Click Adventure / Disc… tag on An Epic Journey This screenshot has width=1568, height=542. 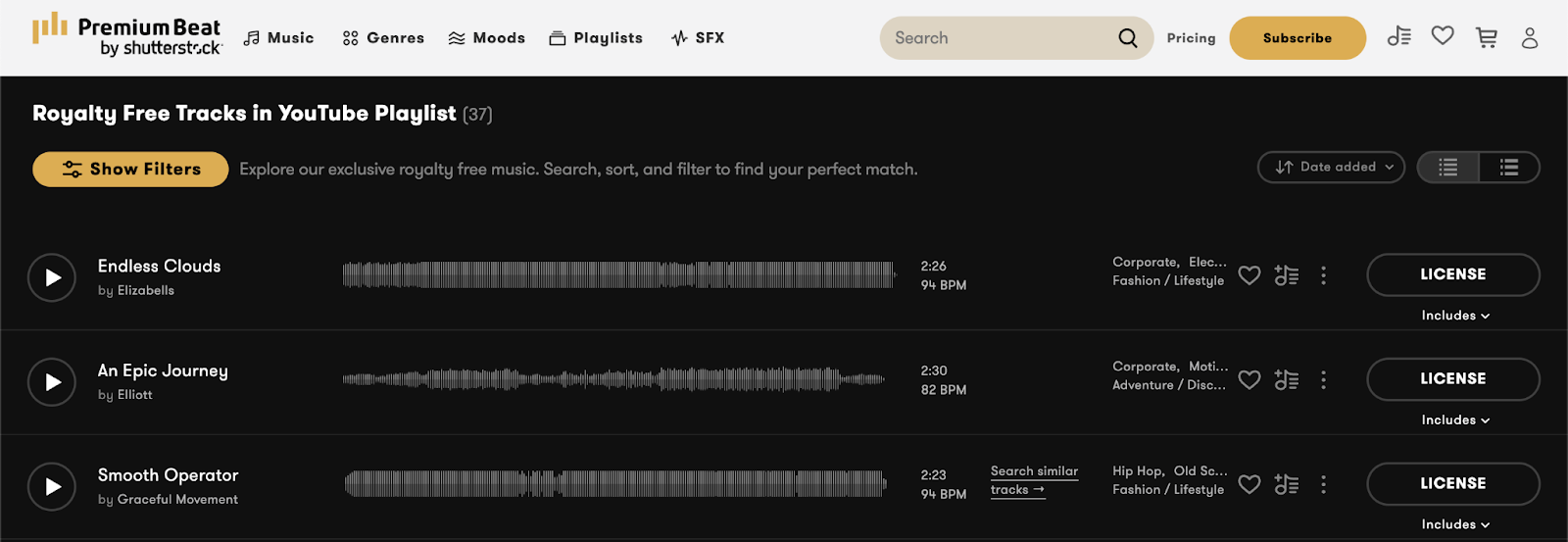[x=1169, y=385]
